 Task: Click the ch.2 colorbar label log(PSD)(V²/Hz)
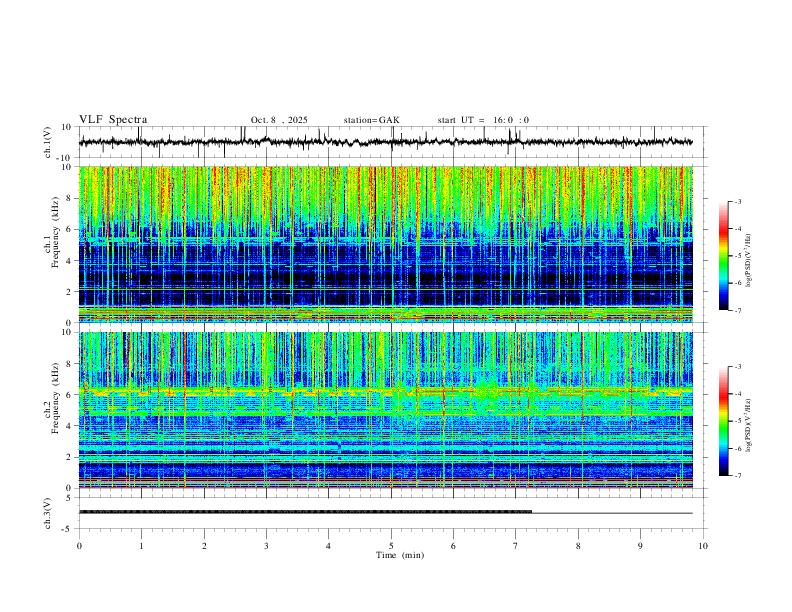click(749, 425)
